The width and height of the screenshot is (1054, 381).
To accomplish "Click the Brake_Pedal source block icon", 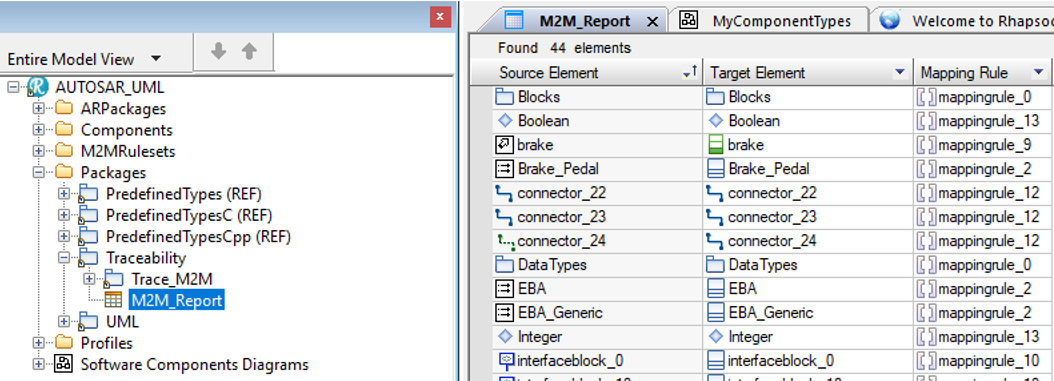I will pos(504,169).
